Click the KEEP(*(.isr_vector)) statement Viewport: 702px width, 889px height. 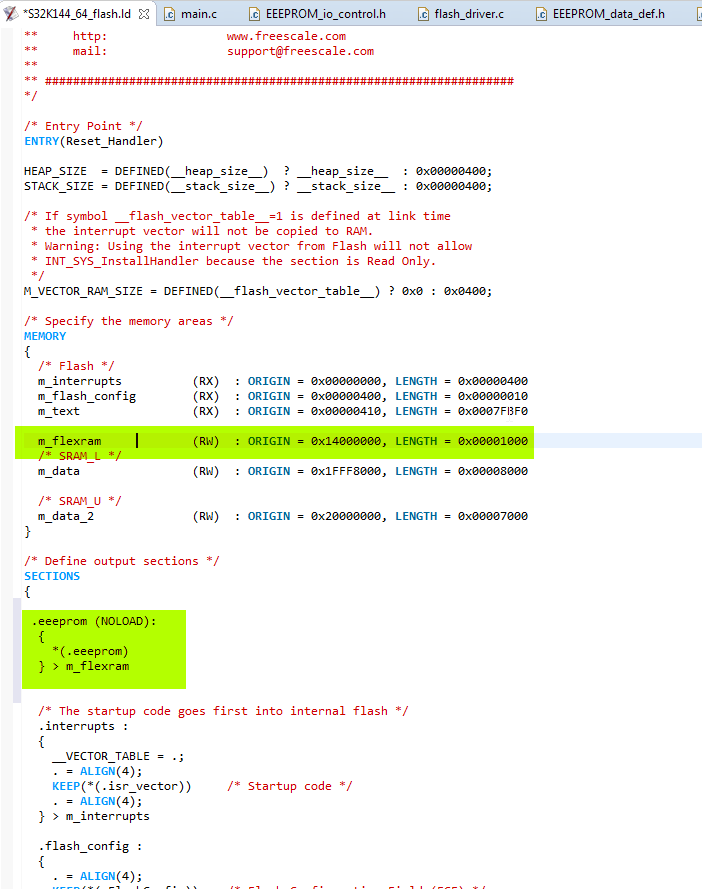[121, 786]
